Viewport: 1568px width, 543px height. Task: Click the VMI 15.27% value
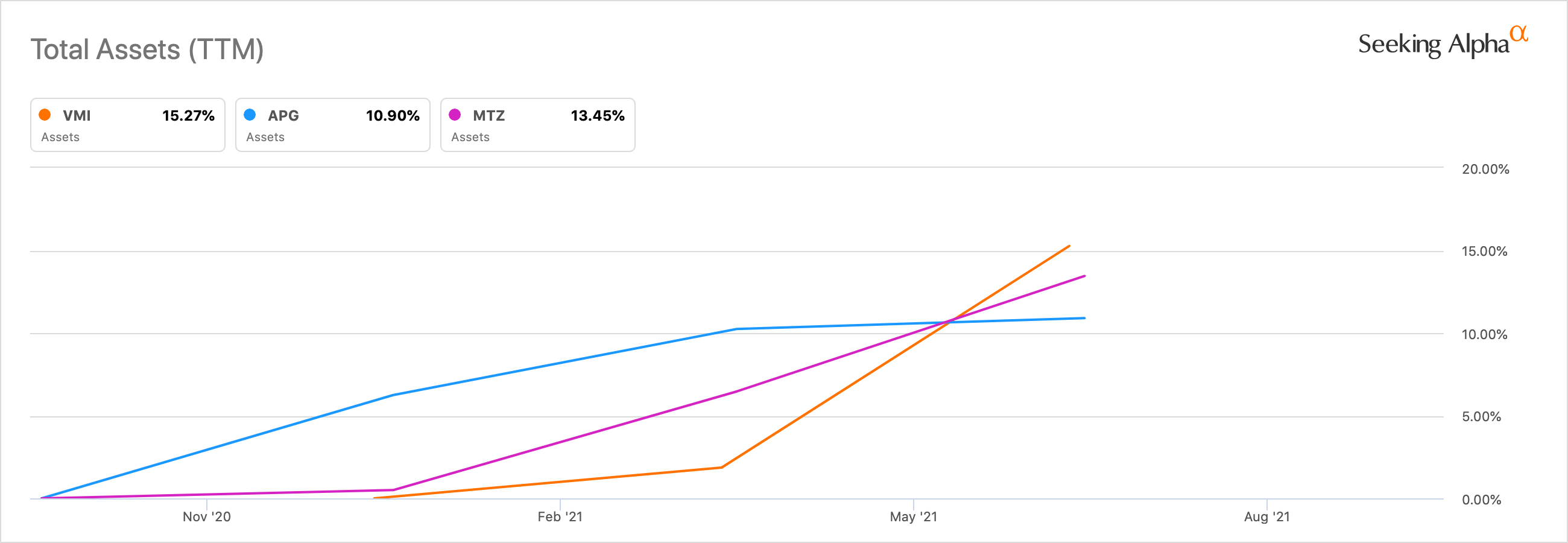click(x=188, y=116)
